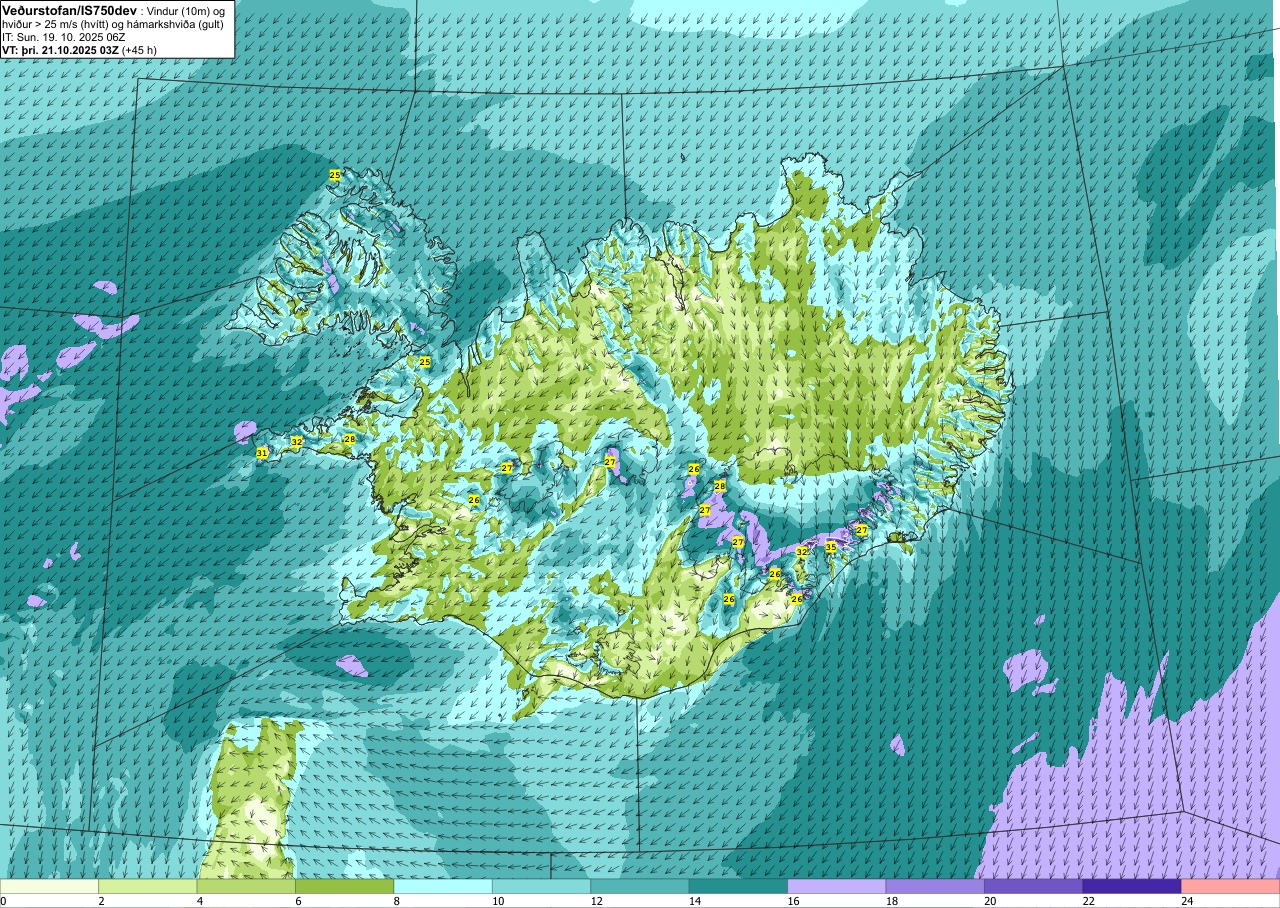
Task: Select the 22–24 m/s dark indigo legend swatch
Action: 1132,887
